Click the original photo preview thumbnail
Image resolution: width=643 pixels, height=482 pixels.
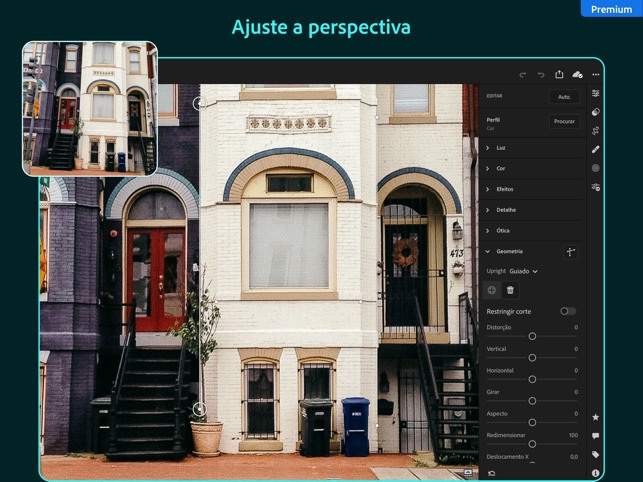90,108
